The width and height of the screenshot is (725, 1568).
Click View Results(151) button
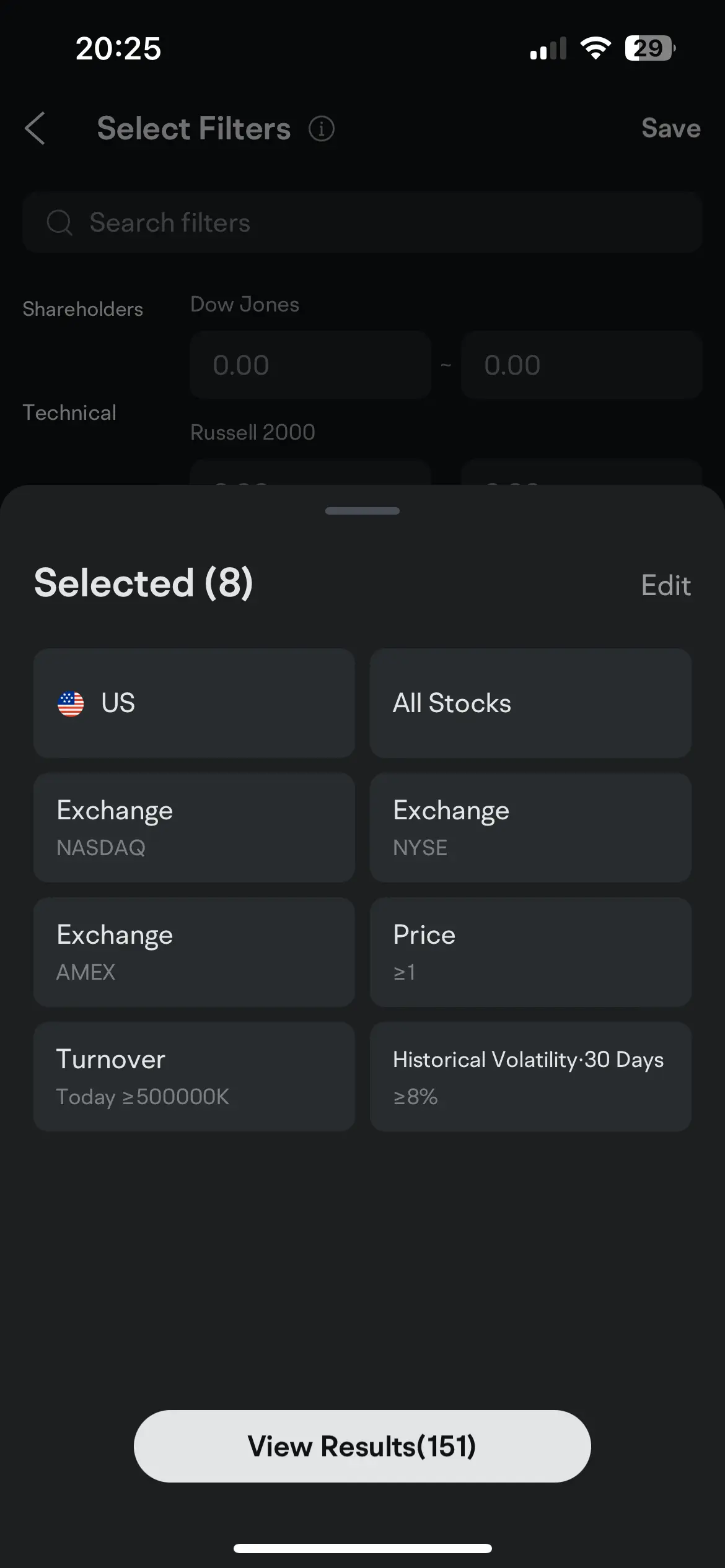click(362, 1446)
